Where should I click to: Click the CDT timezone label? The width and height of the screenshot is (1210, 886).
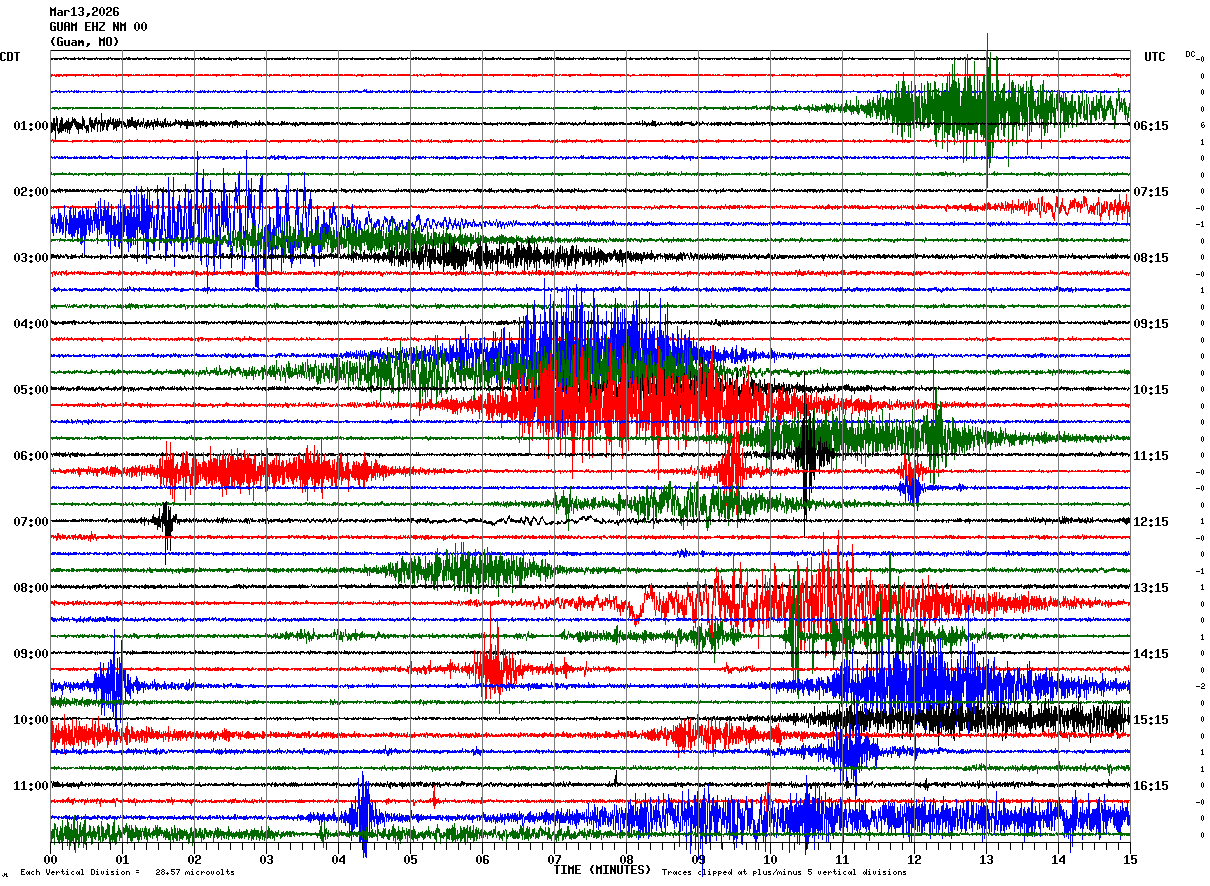tap(10, 57)
